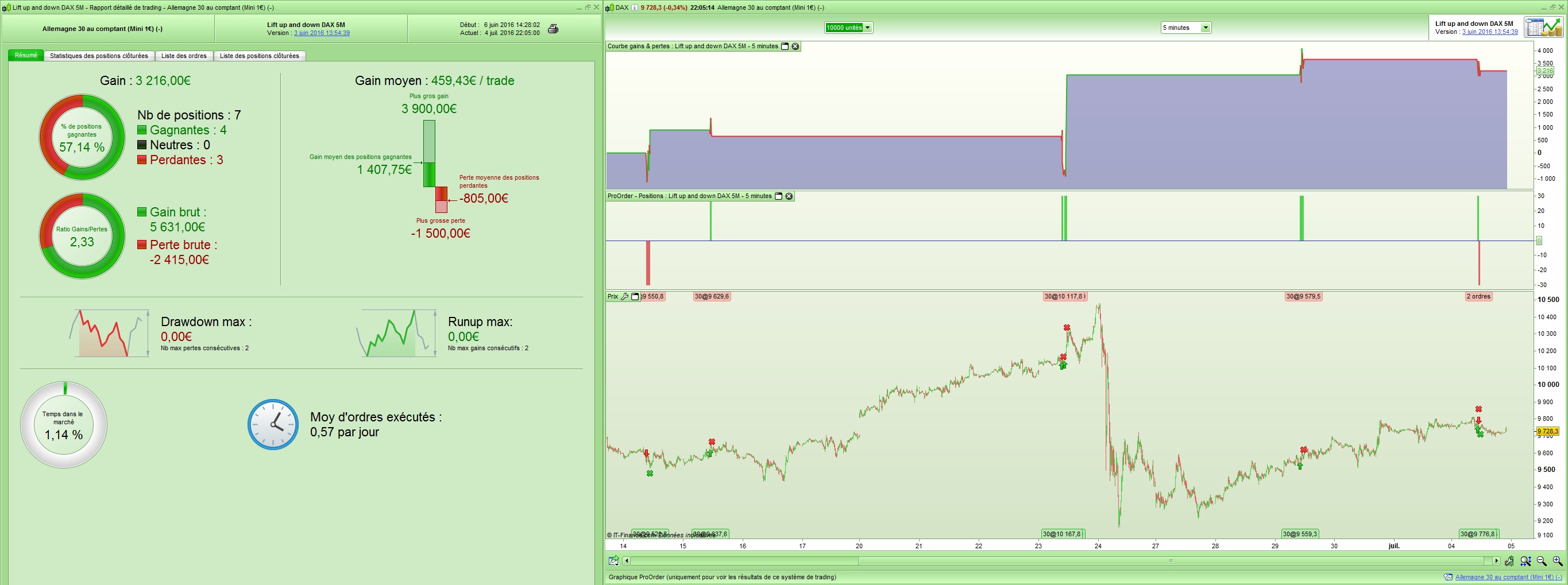Click the green Gagnantes legend square
Viewport: 1568px width, 585px height.
coord(142,130)
